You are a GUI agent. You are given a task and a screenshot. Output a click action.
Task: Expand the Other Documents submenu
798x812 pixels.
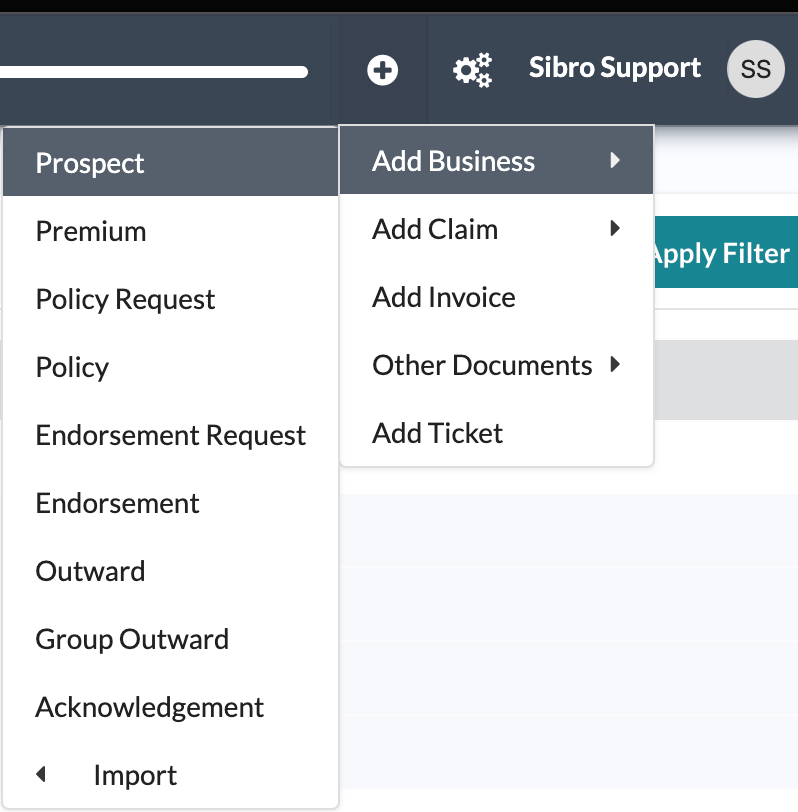click(x=483, y=365)
